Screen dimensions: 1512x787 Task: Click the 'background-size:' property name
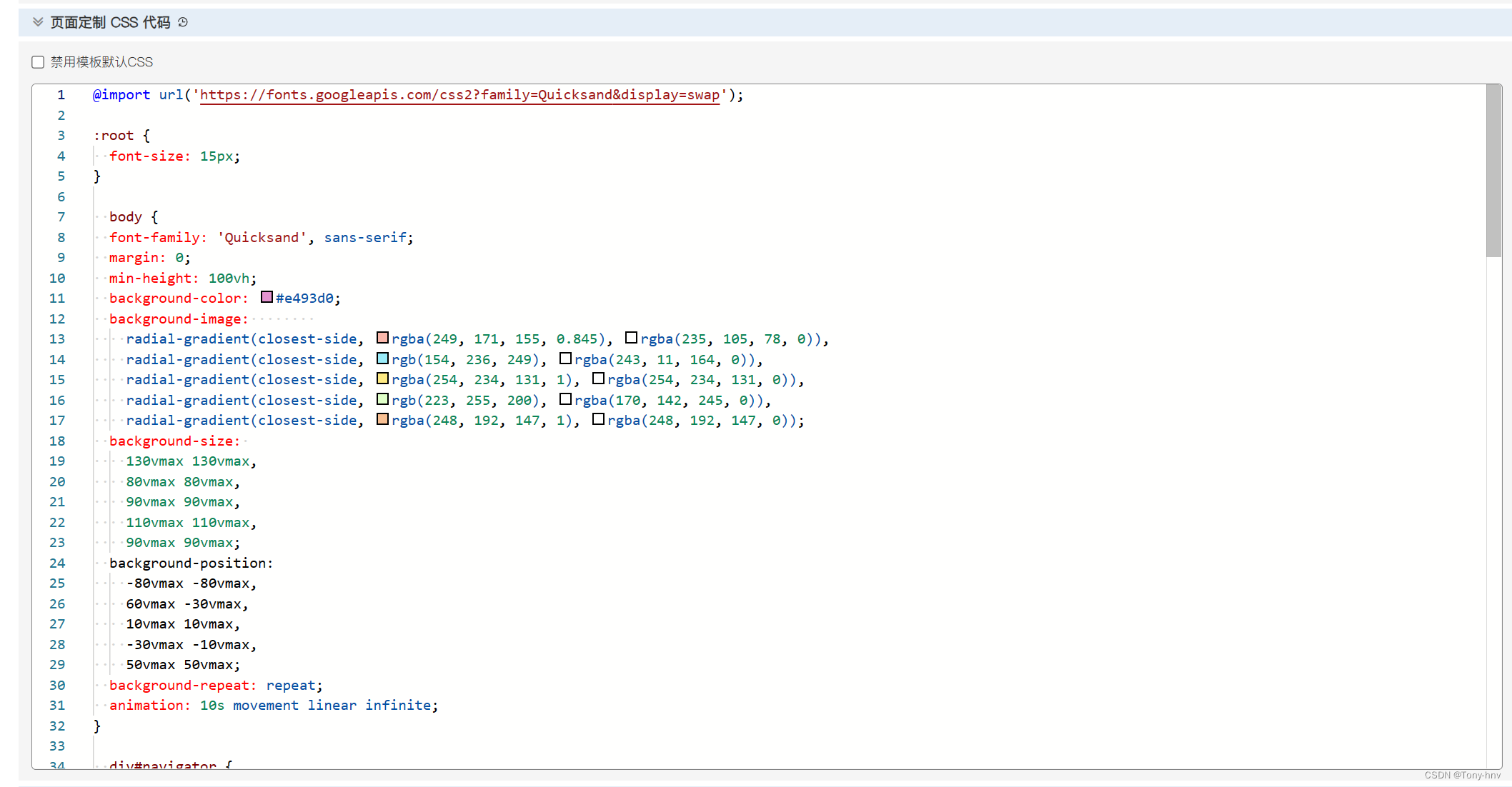(174, 441)
